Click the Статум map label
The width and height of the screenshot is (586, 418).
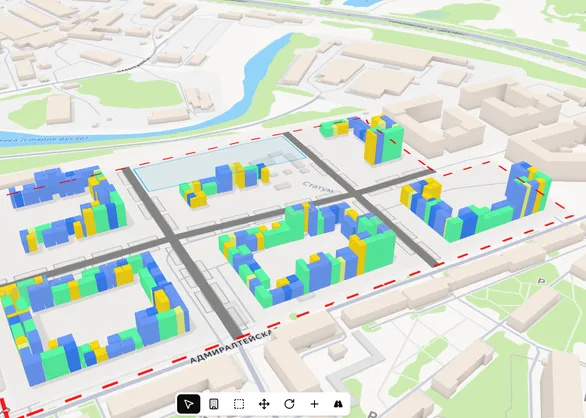click(x=318, y=187)
